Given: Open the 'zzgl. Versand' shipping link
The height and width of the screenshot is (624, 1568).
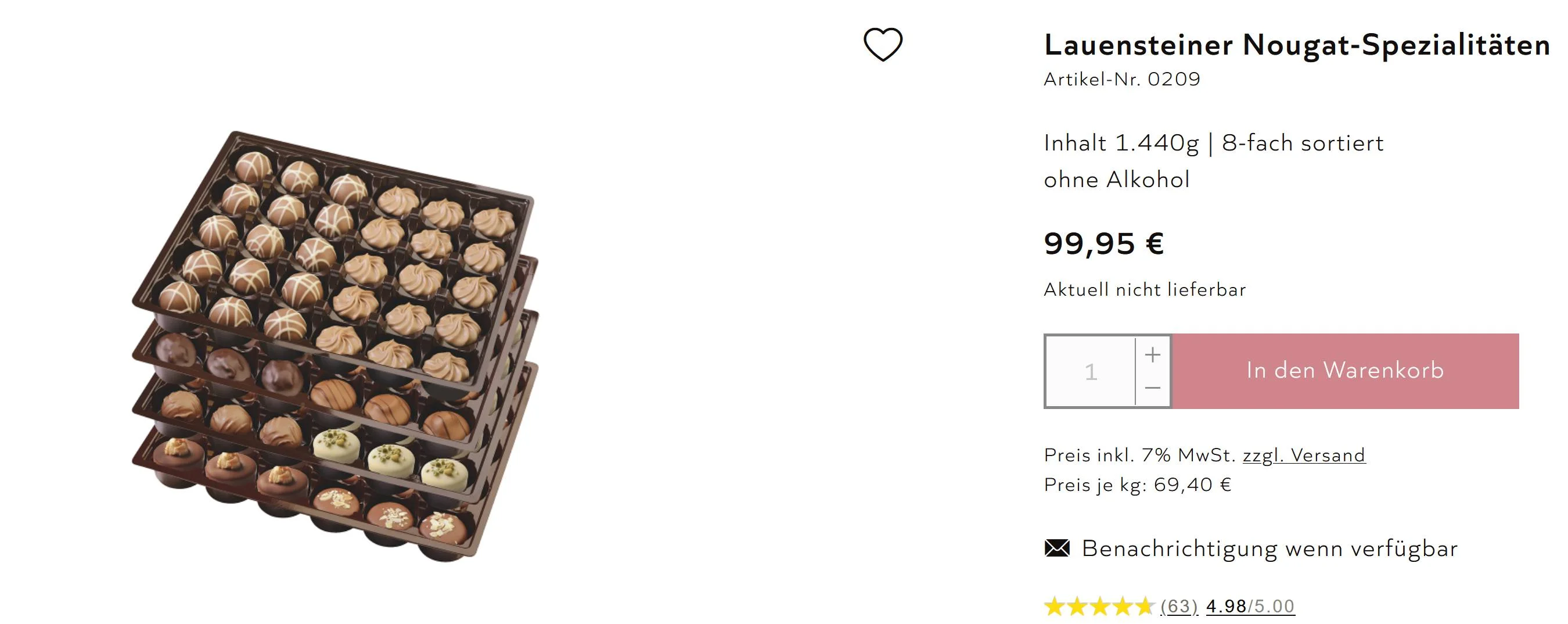Looking at the screenshot, I should tap(1304, 456).
